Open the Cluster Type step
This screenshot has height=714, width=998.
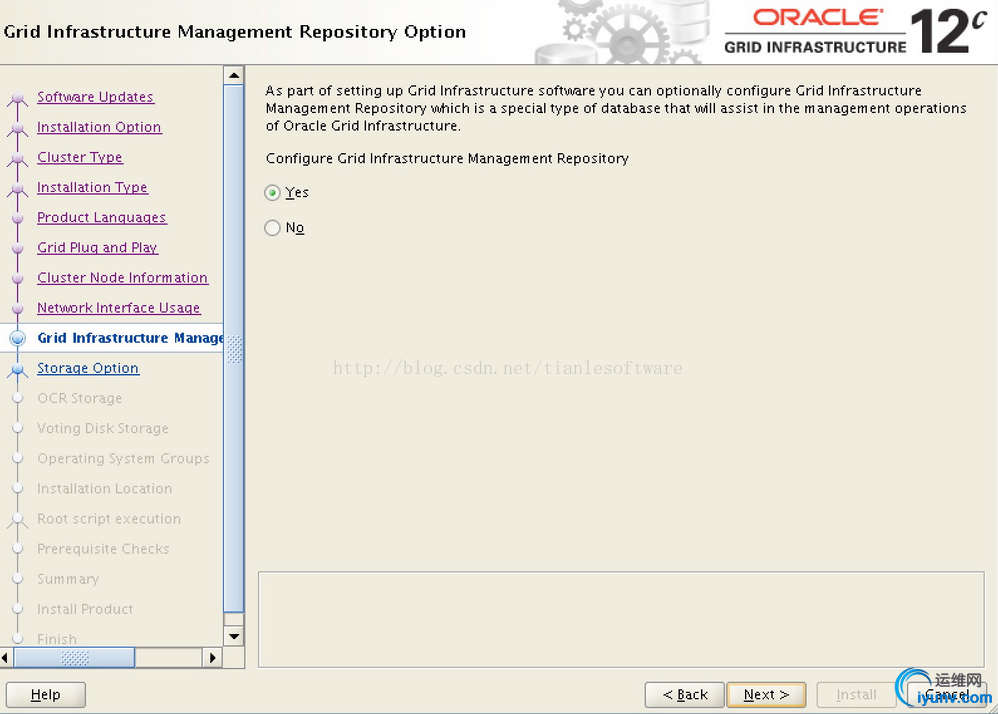[80, 157]
